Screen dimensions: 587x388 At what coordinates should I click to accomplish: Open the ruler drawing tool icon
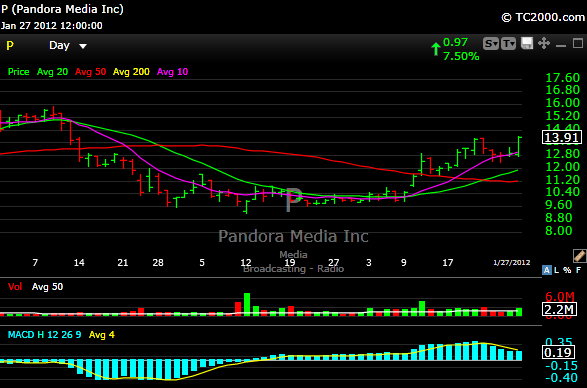[x=579, y=256]
